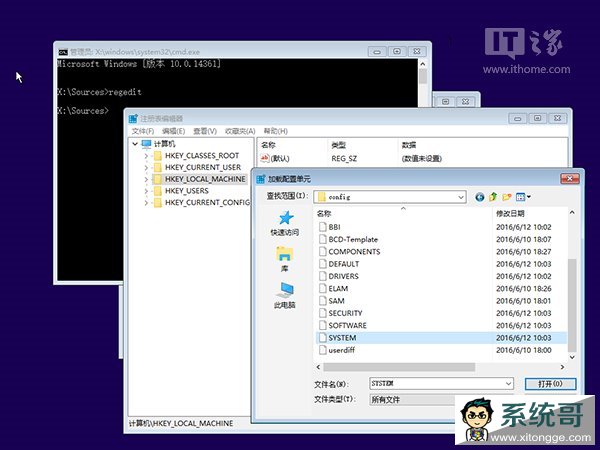The width and height of the screenshot is (600, 450).
Task: Collapse the Computer root node in registry tree
Action: point(135,144)
